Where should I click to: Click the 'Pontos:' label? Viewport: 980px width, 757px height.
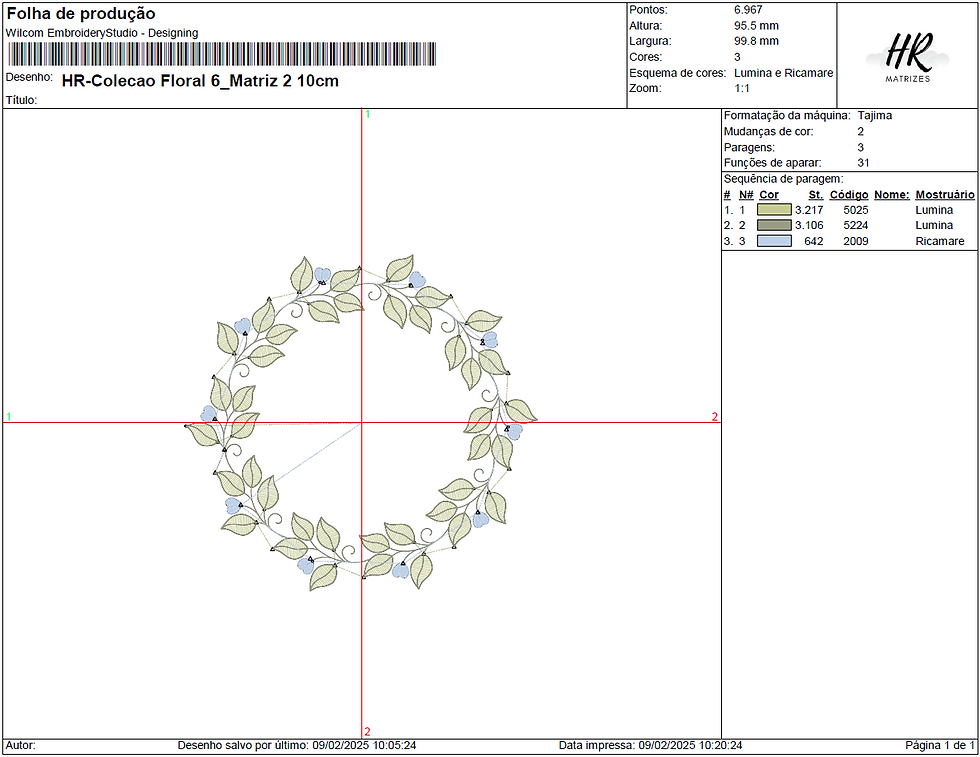point(648,10)
